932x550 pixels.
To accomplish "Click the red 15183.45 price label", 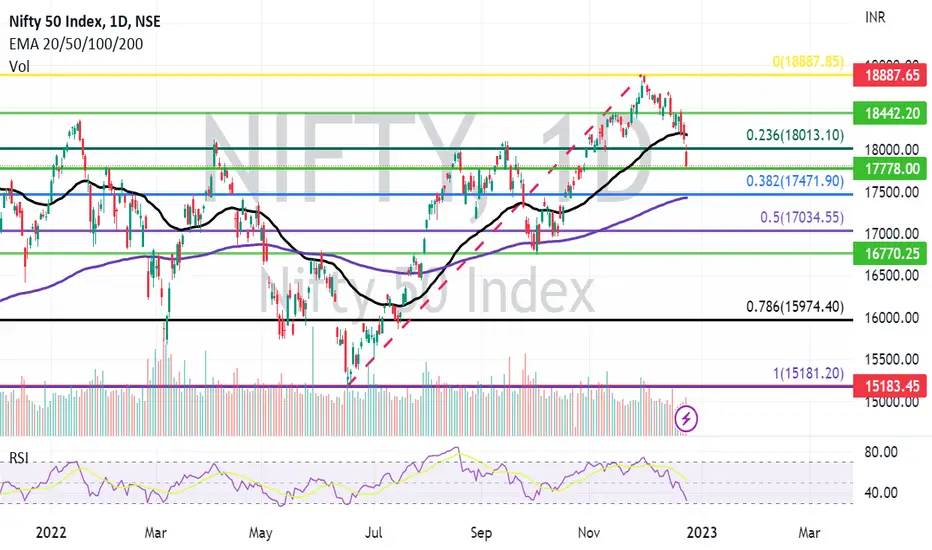I will [892, 386].
